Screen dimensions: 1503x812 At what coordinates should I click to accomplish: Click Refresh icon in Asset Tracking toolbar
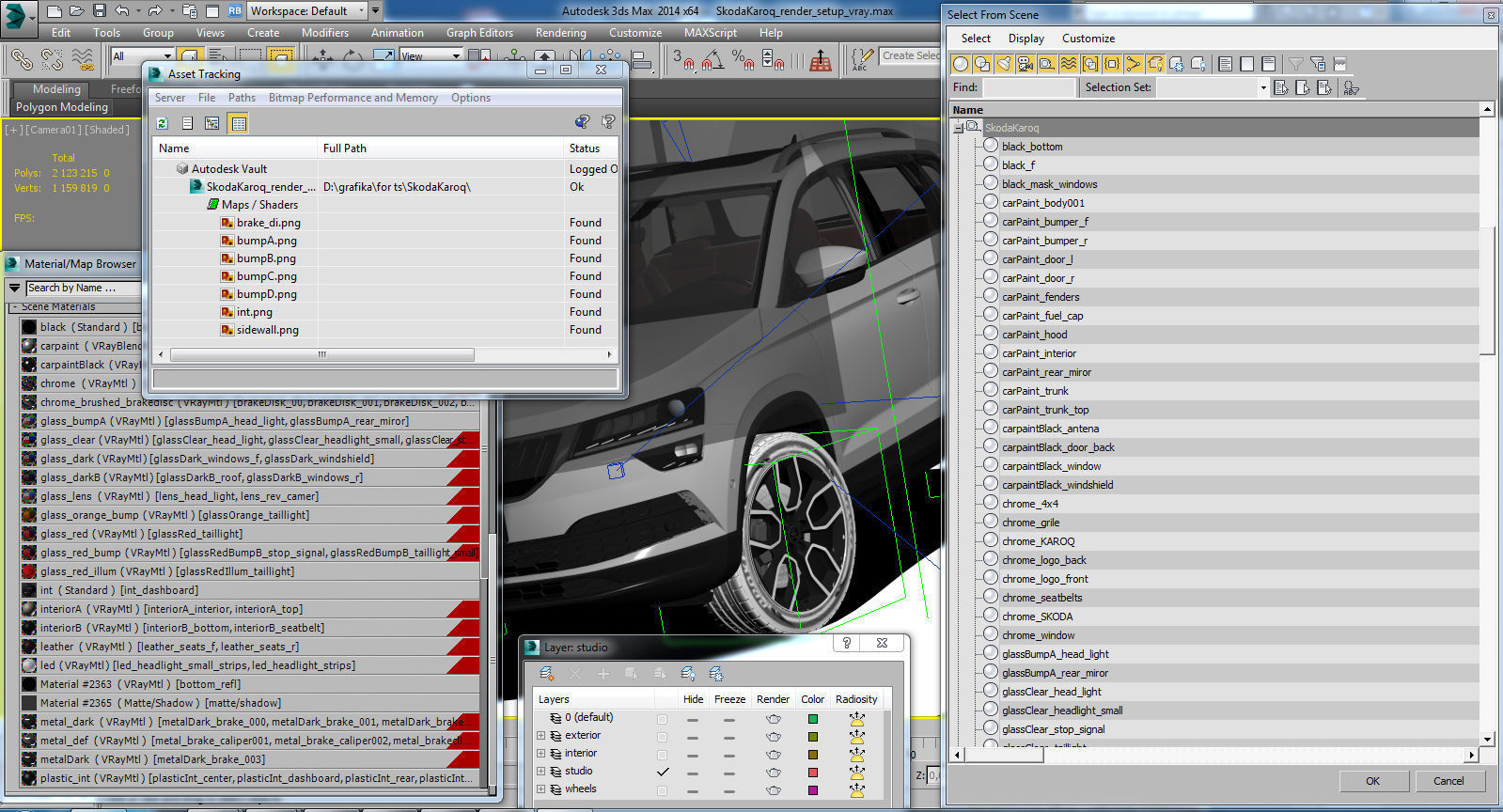tap(162, 123)
